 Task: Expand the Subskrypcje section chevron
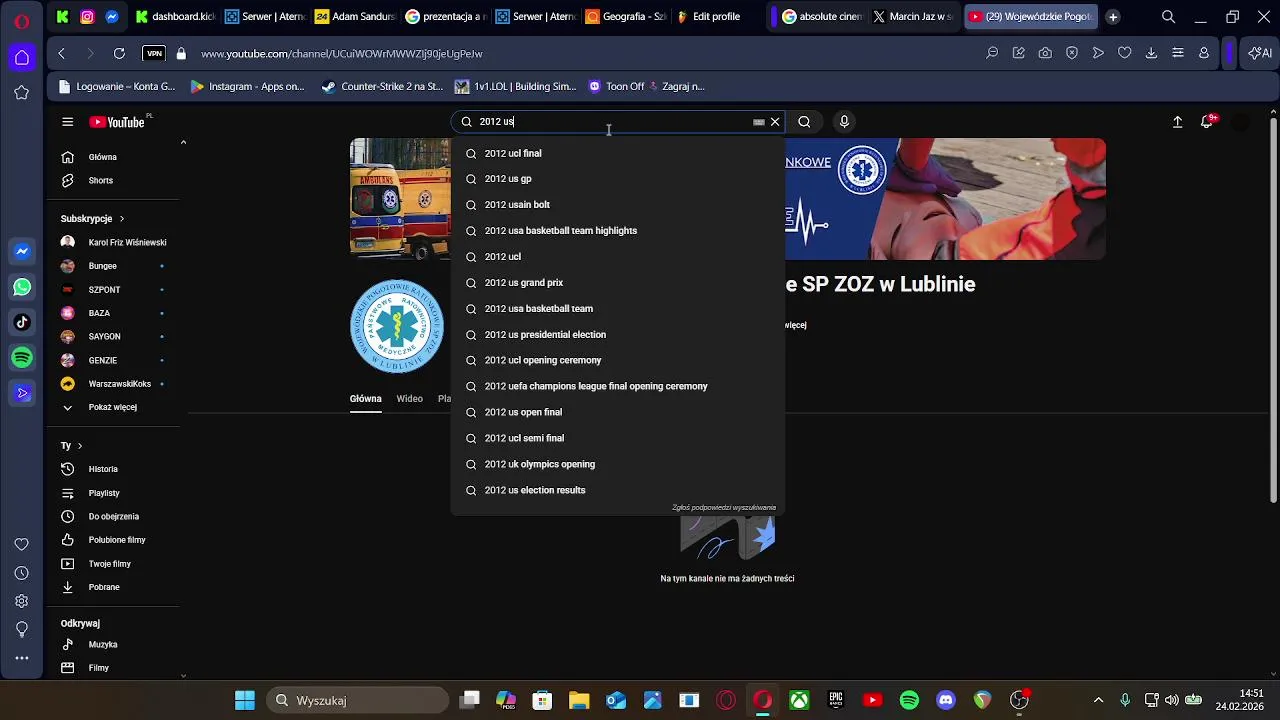[x=122, y=218]
